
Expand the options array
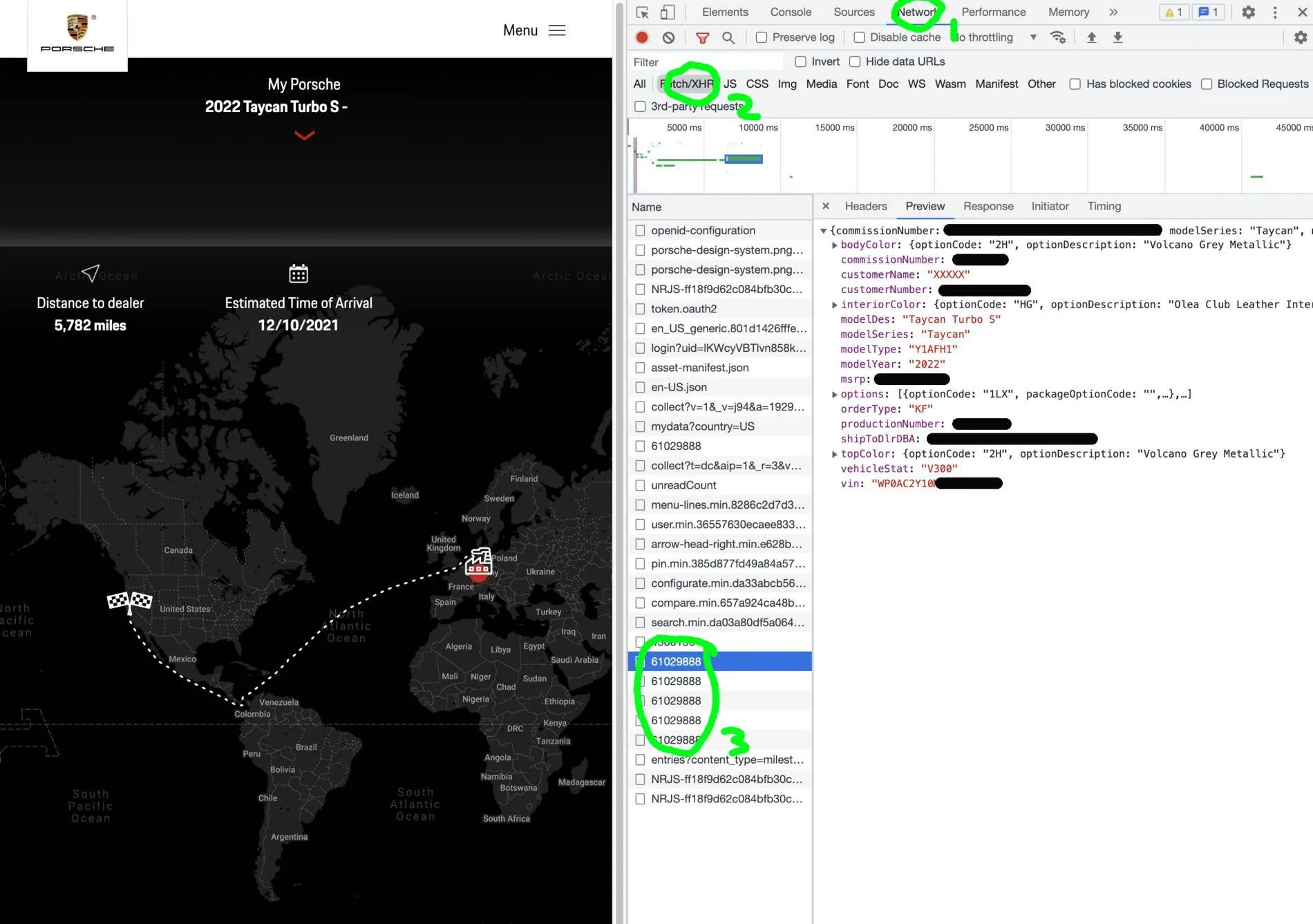(834, 395)
